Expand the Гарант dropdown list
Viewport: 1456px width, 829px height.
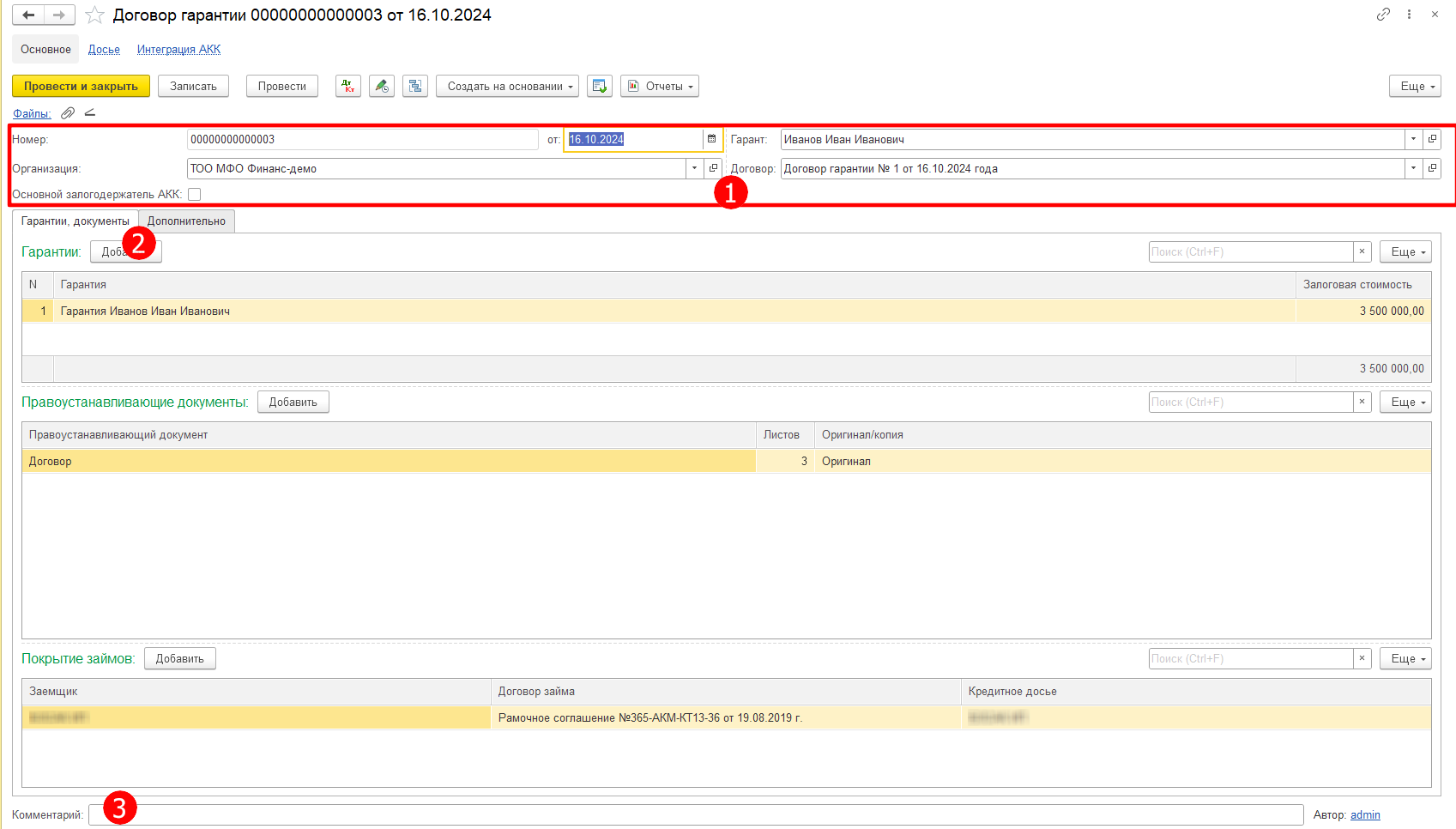click(x=1413, y=139)
